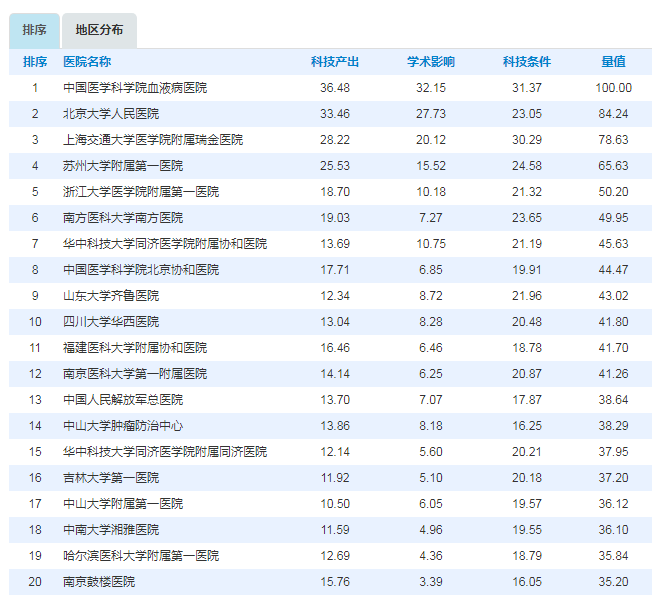662x606 pixels.
Task: Click the 医院名称 column header
Action: pyautogui.click(x=87, y=62)
